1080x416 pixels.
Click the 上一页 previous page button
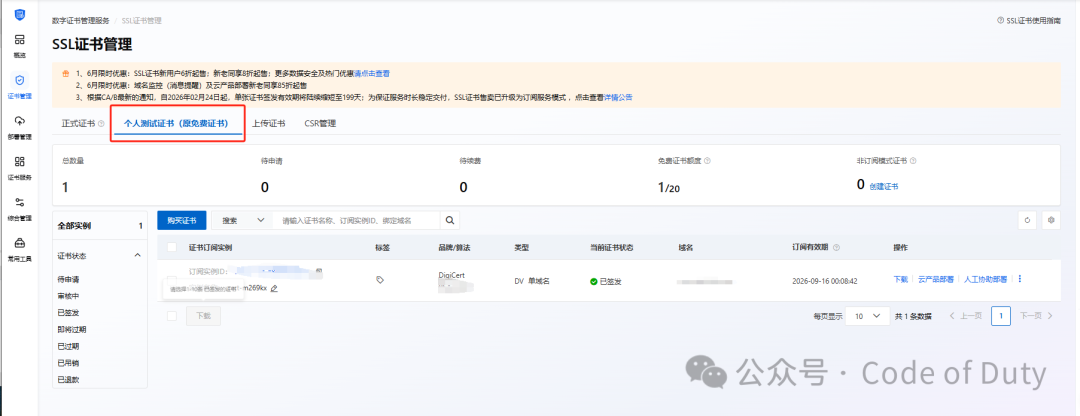(x=966, y=316)
